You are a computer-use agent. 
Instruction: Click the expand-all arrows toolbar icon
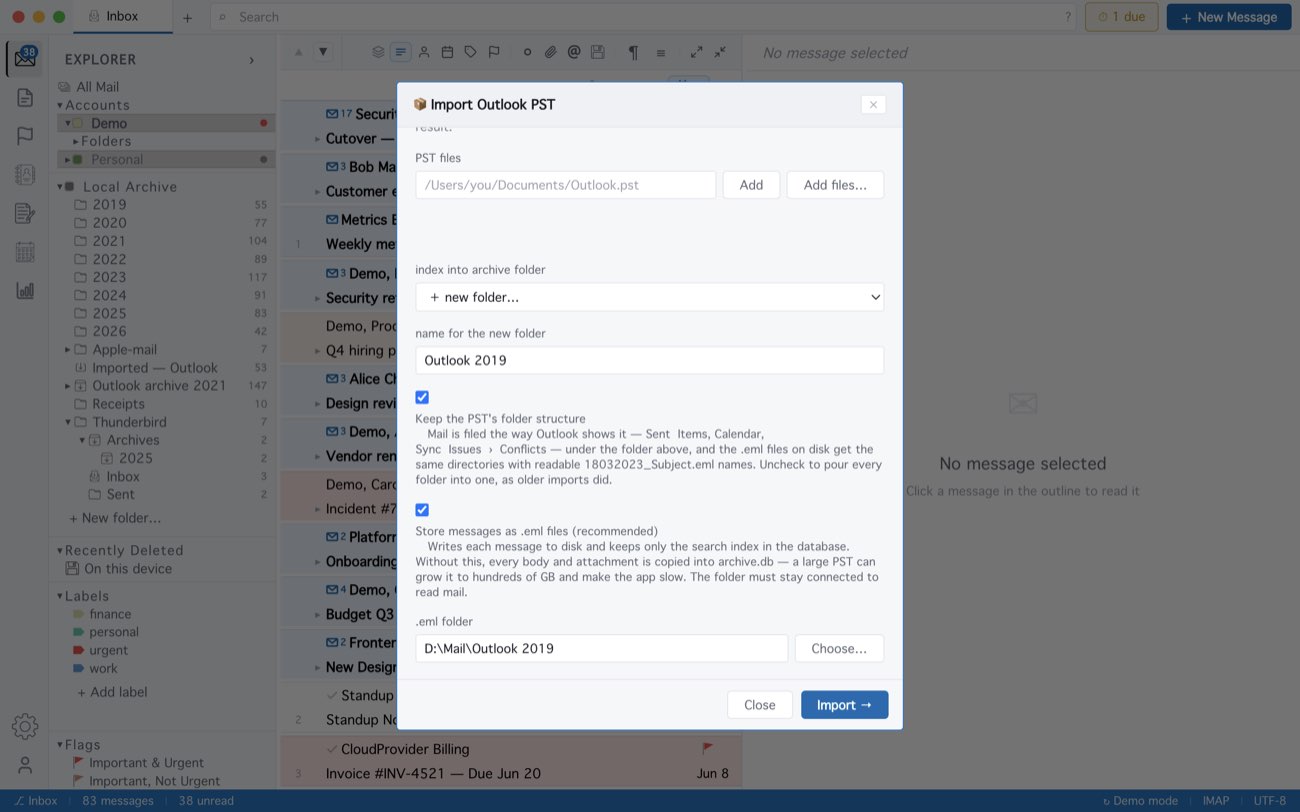pos(696,52)
